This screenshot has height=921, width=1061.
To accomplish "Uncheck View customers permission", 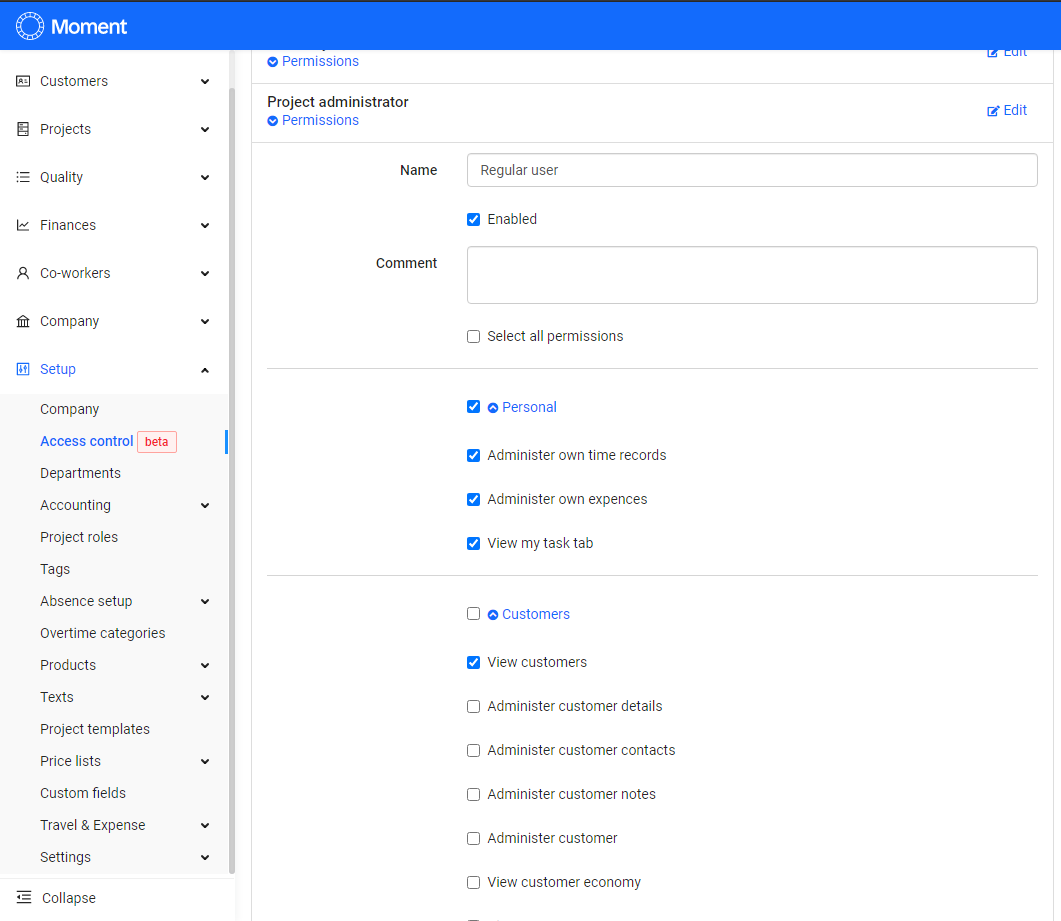I will coord(474,662).
